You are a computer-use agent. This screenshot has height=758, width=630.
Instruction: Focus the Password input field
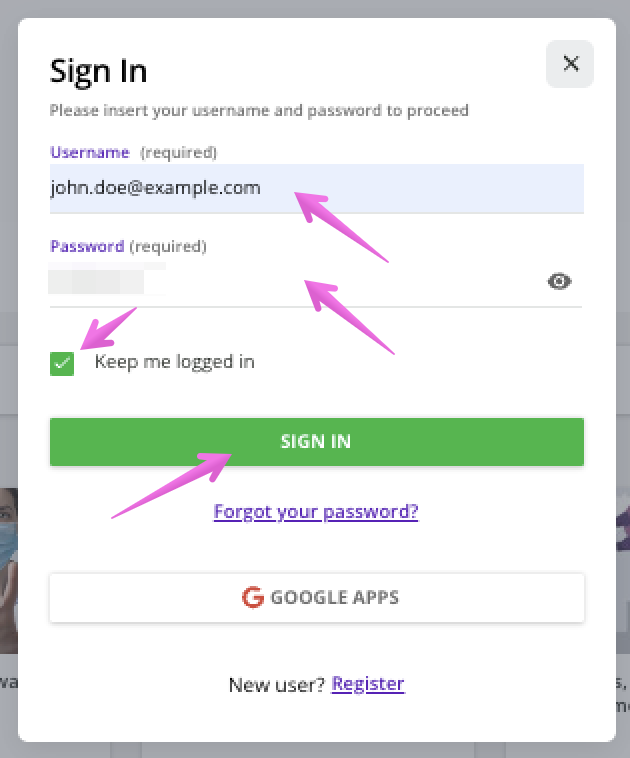coord(290,282)
